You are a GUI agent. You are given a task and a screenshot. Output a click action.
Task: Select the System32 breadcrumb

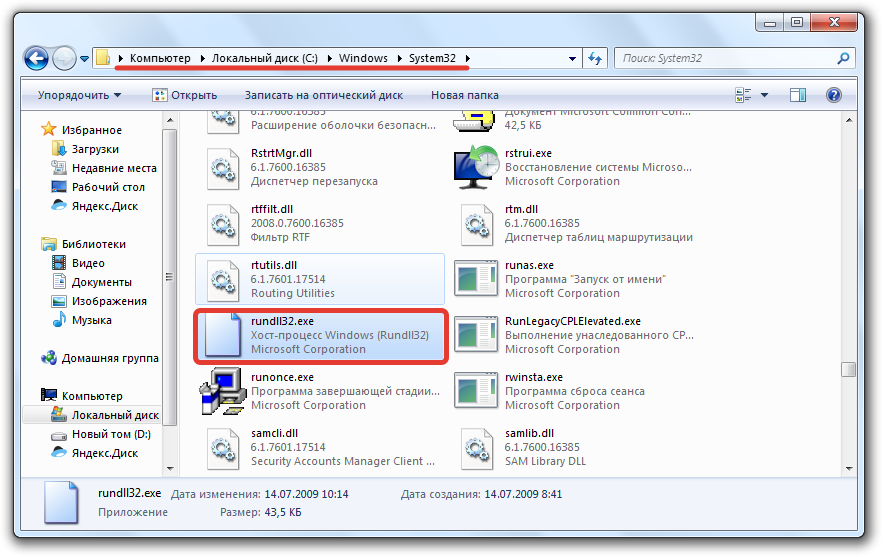click(432, 58)
